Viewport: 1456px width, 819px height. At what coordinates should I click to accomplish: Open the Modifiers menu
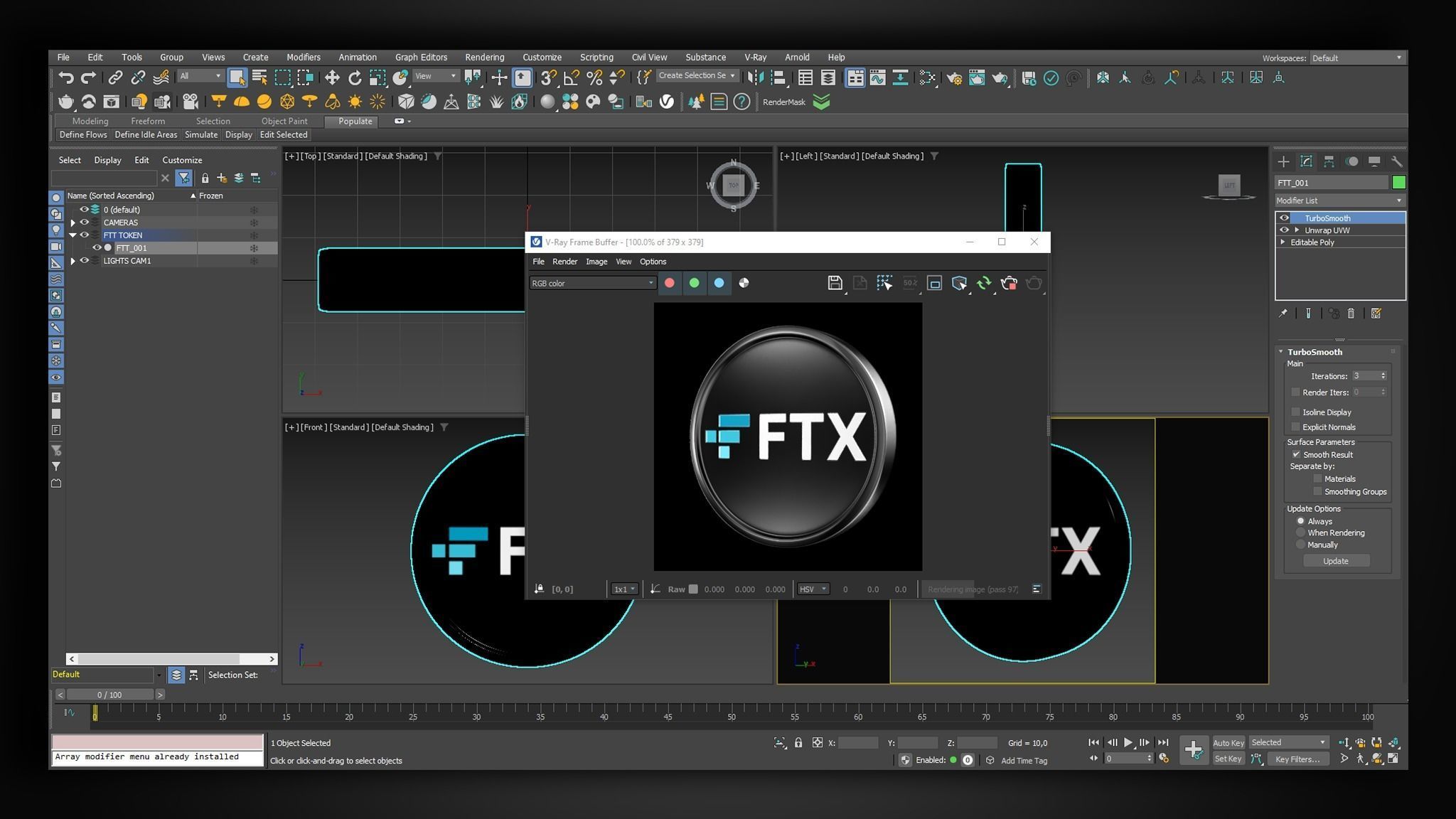click(303, 57)
